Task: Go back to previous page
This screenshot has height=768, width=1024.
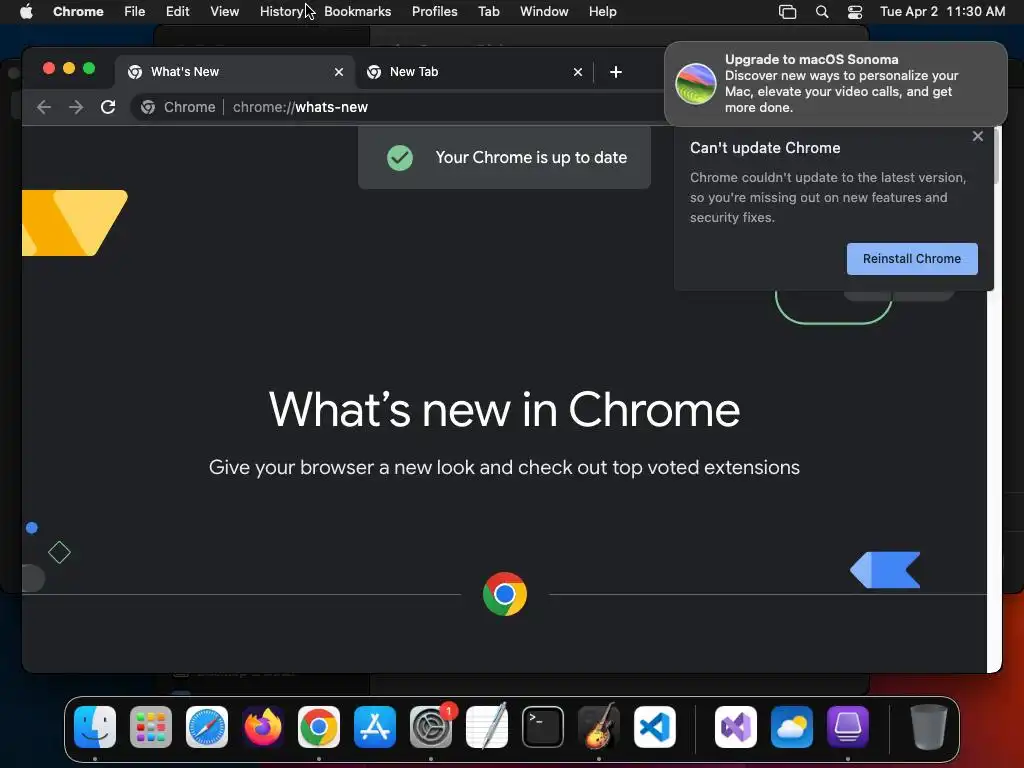Action: (44, 107)
